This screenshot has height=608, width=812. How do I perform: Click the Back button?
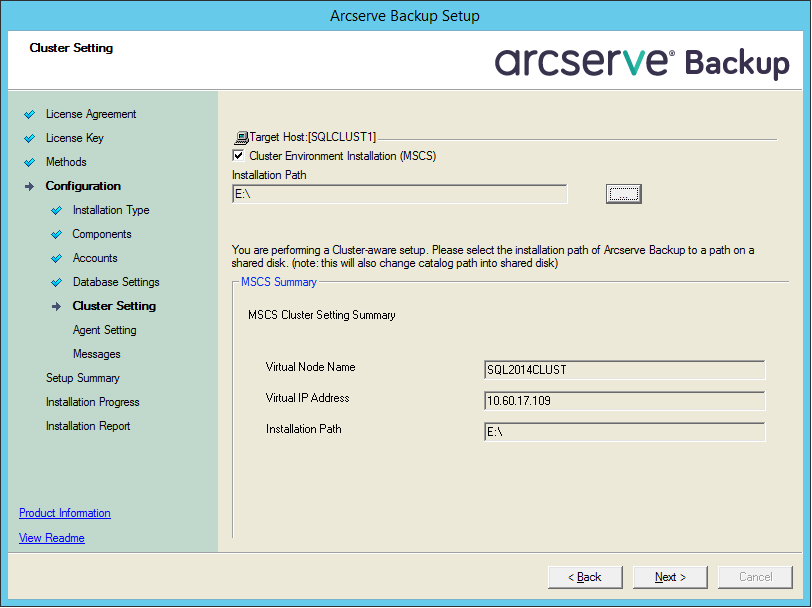click(584, 577)
